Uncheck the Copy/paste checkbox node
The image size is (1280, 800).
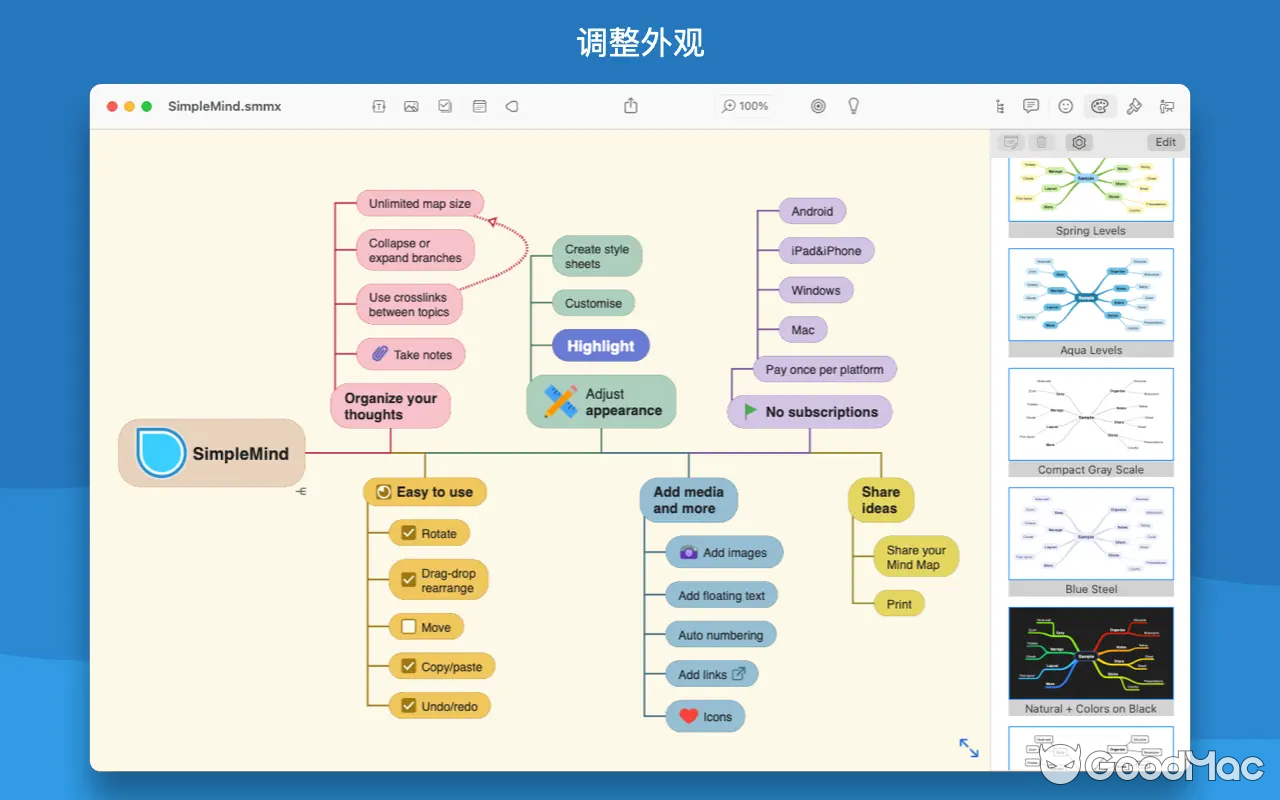(407, 666)
